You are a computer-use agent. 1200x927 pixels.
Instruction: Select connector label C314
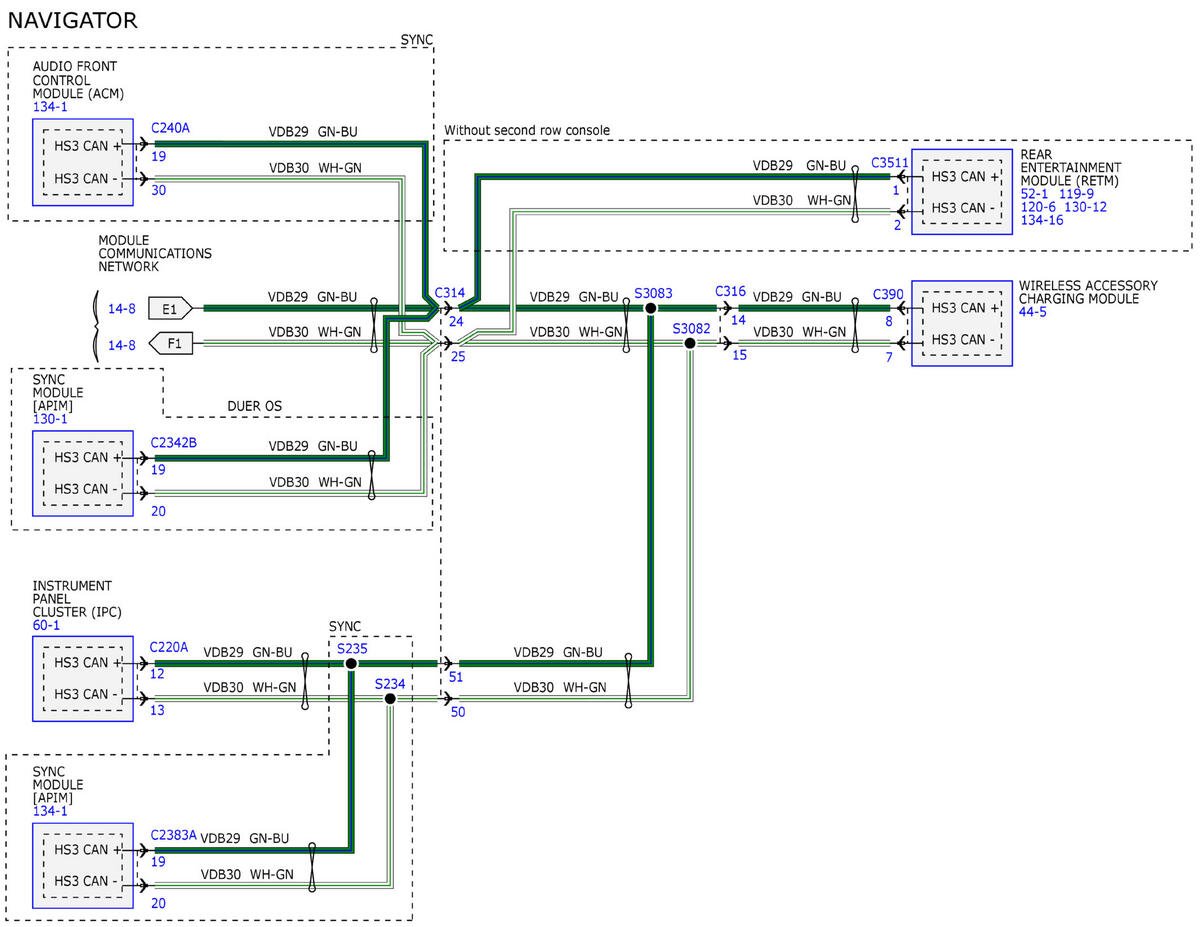tap(449, 293)
